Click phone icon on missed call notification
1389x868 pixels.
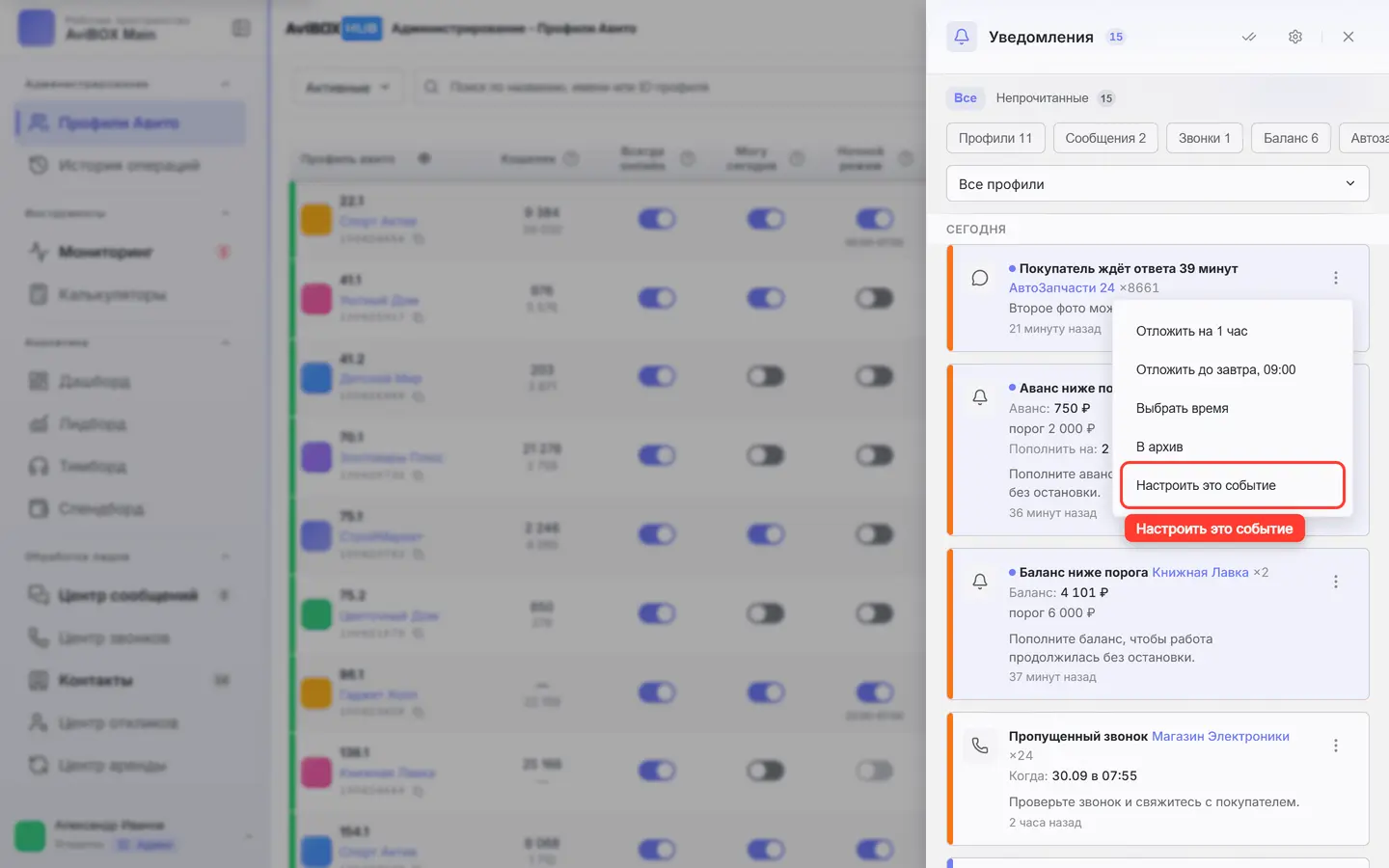coord(980,746)
